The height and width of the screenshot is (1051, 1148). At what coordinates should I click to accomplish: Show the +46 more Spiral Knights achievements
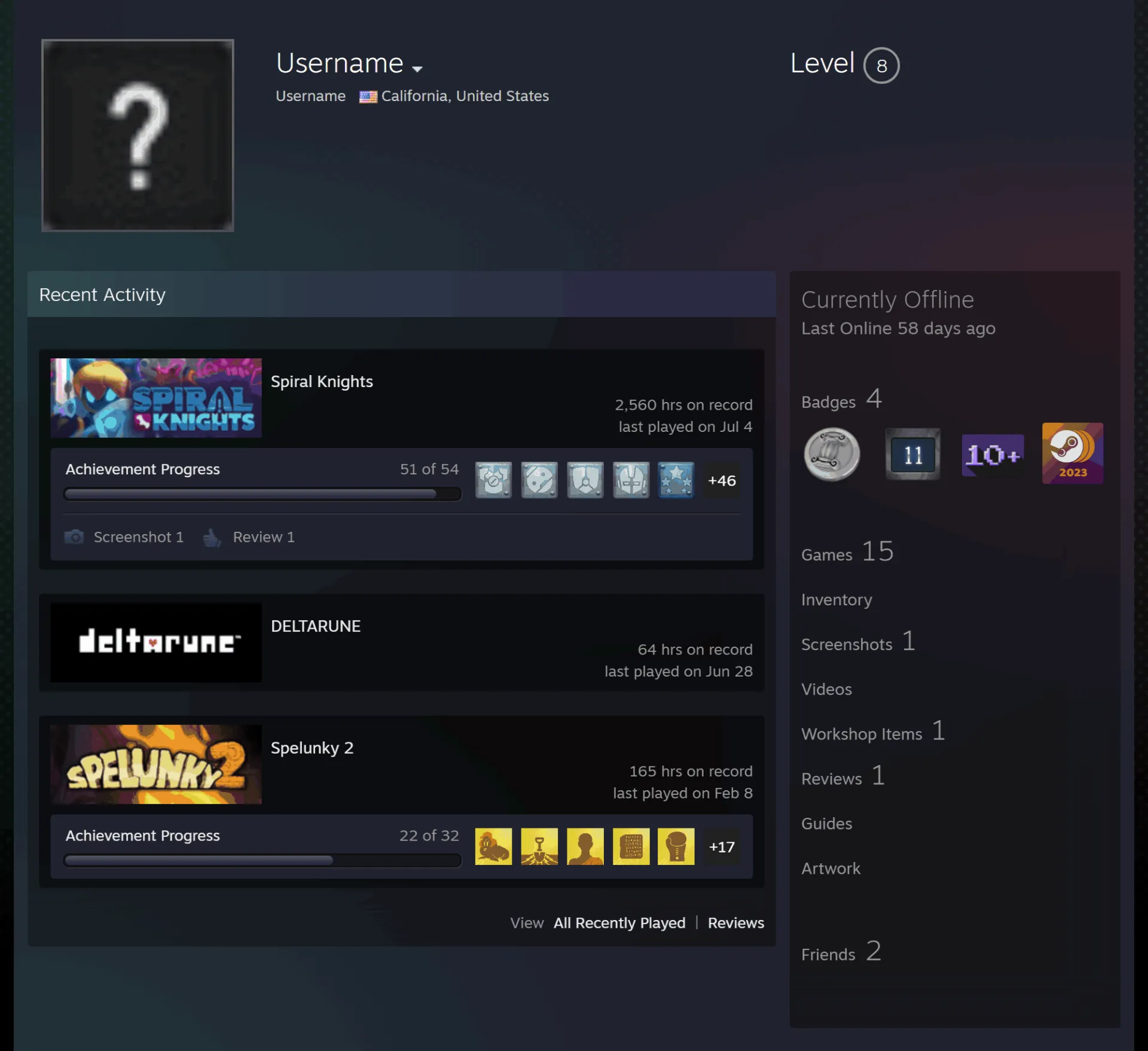722,480
